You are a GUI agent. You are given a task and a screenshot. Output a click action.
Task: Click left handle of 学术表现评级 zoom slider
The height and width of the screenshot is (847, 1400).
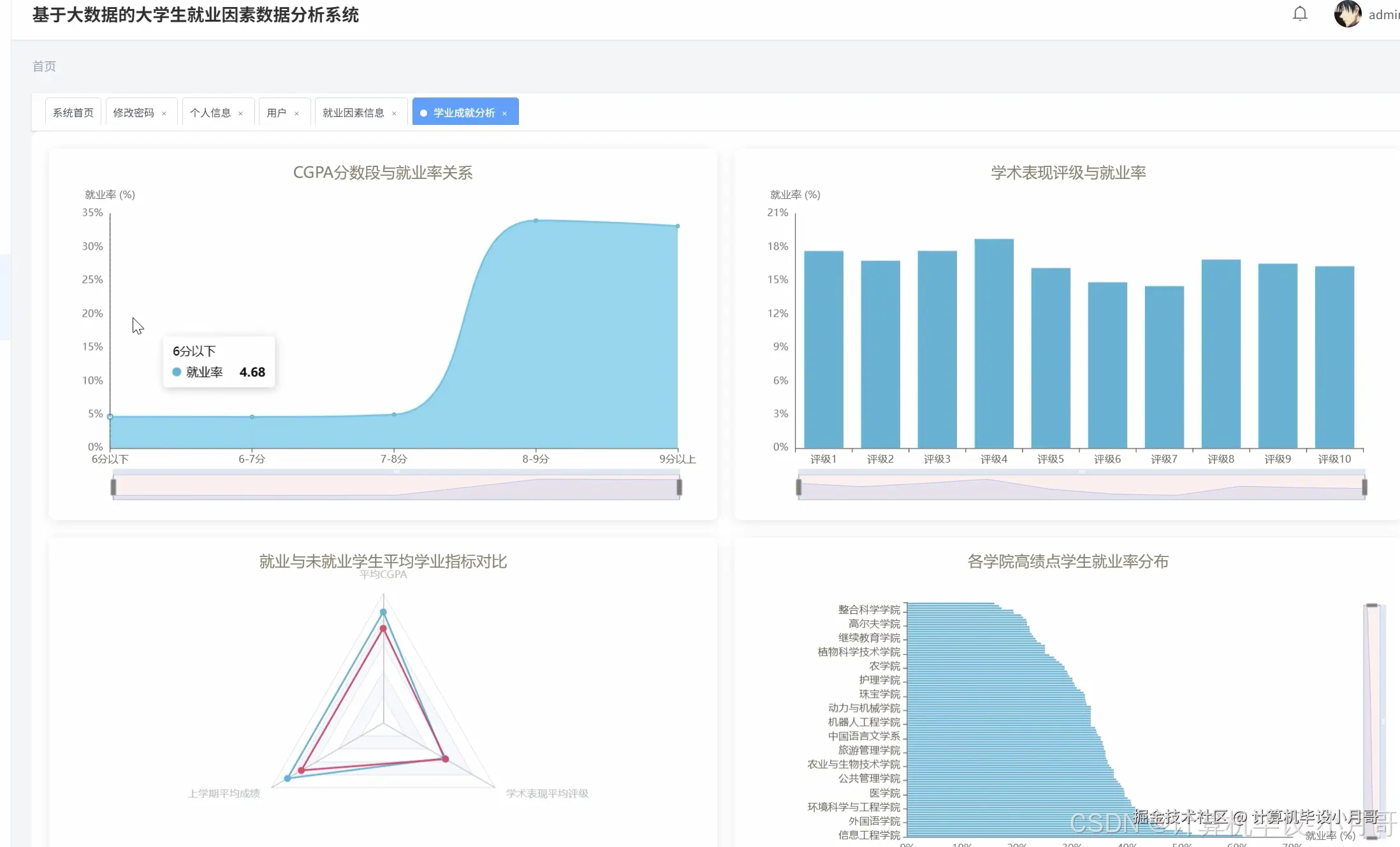point(798,488)
